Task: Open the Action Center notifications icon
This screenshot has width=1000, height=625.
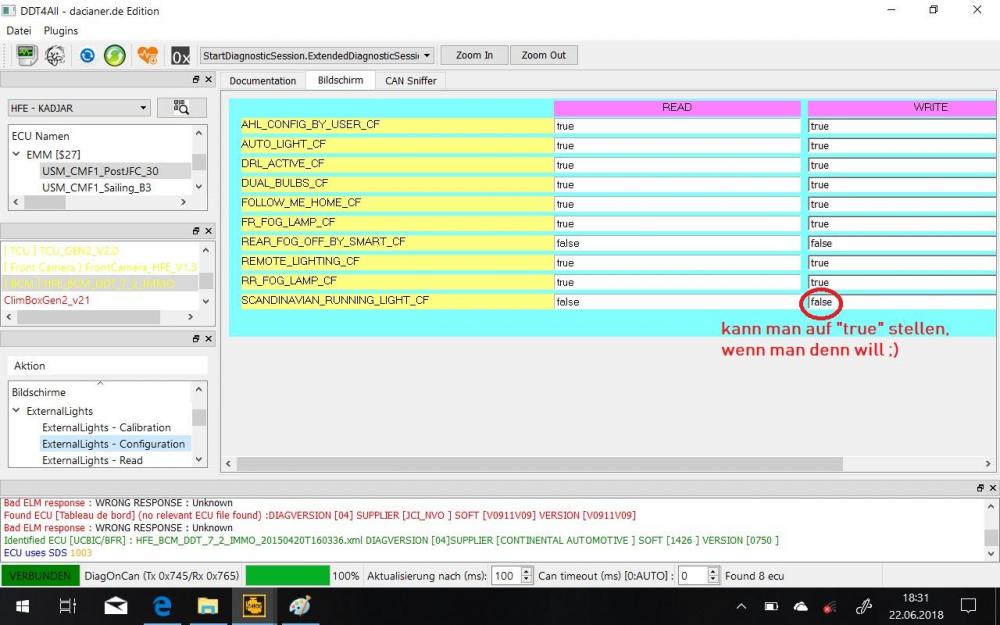Action: [x=968, y=606]
